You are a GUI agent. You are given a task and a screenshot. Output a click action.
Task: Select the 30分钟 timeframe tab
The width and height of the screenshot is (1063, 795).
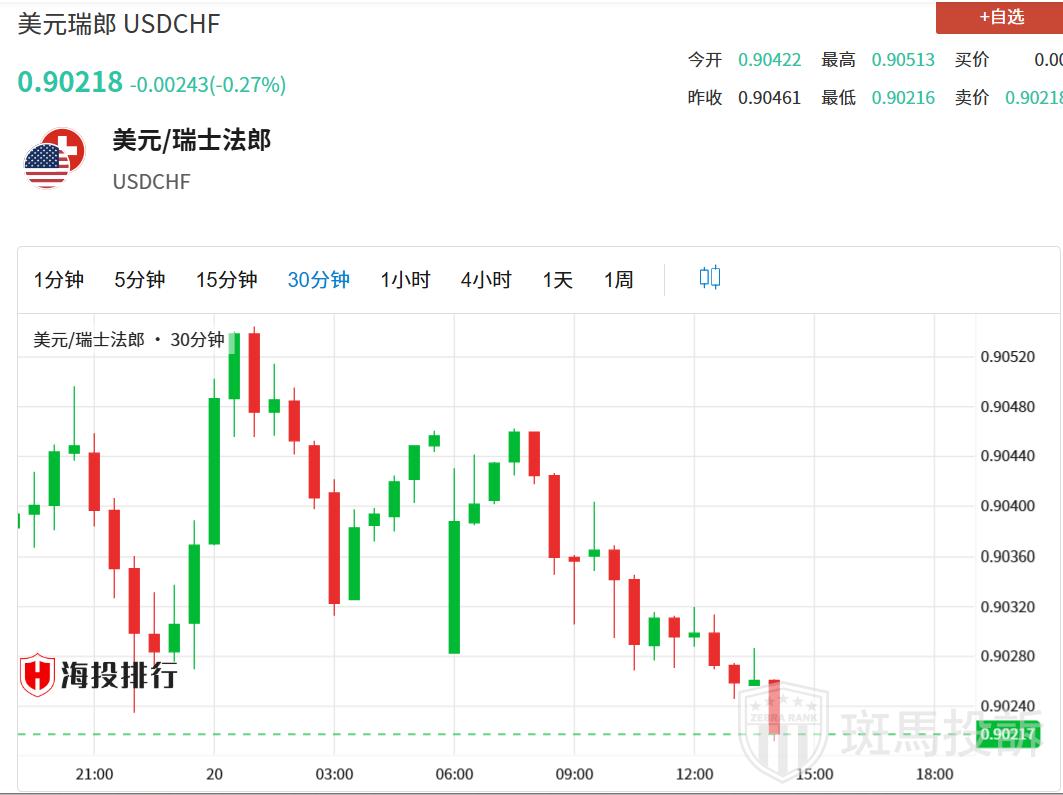319,280
